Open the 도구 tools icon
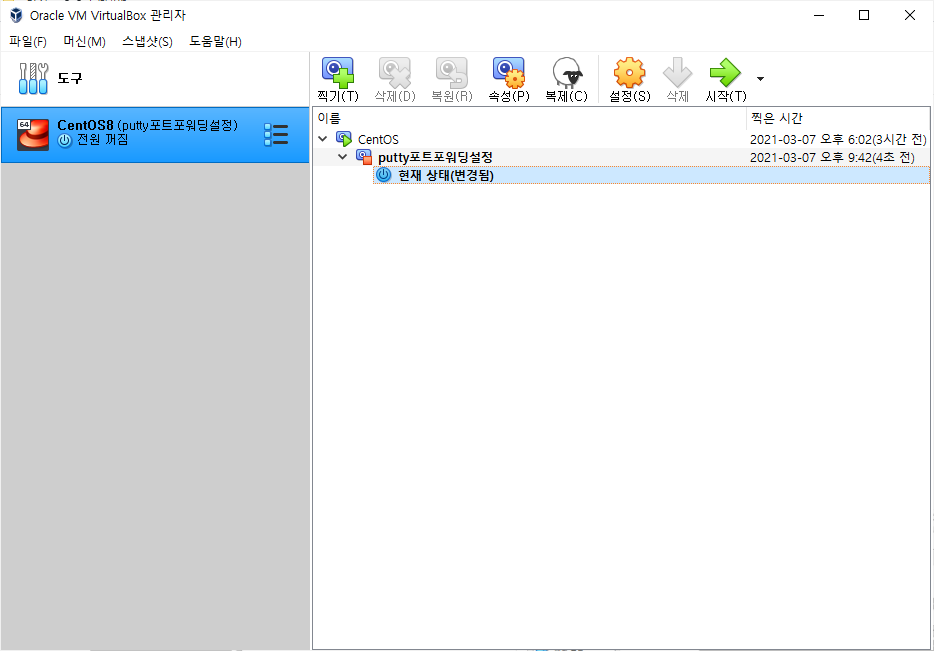The width and height of the screenshot is (934, 651). pyautogui.click(x=33, y=79)
